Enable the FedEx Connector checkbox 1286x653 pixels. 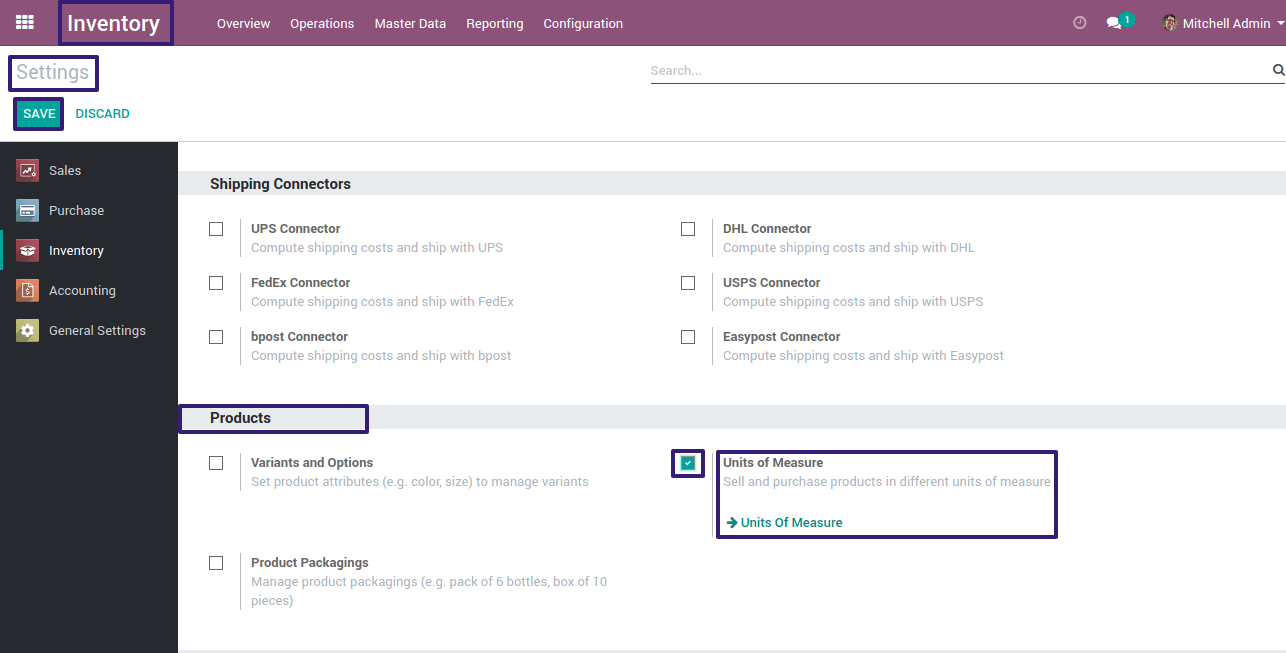point(216,283)
